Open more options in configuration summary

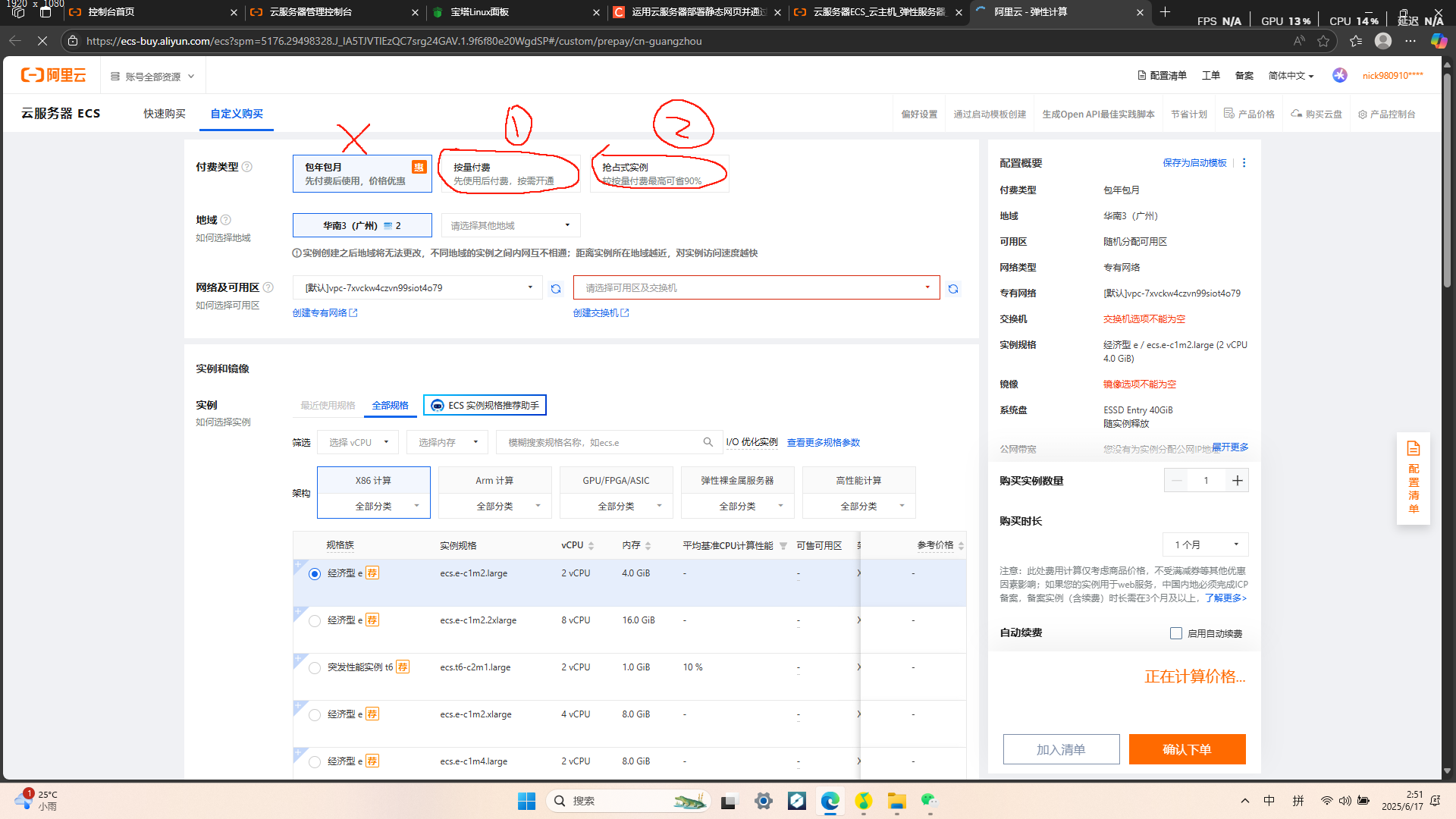pyautogui.click(x=1244, y=163)
